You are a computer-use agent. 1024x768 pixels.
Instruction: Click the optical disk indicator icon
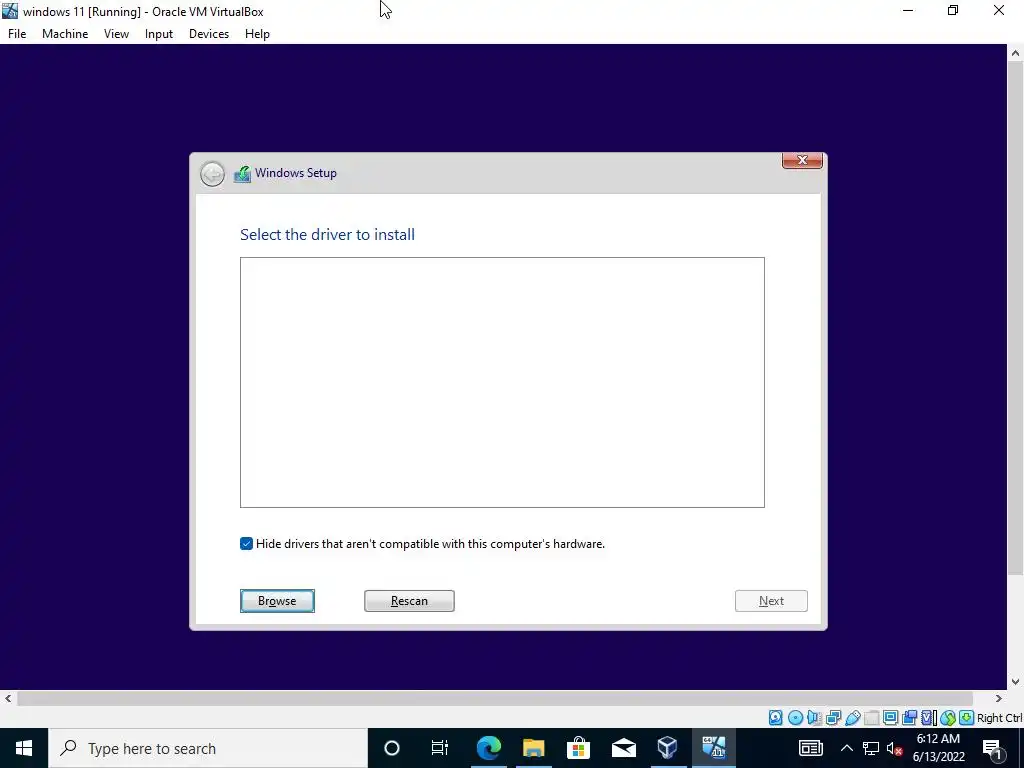795,718
